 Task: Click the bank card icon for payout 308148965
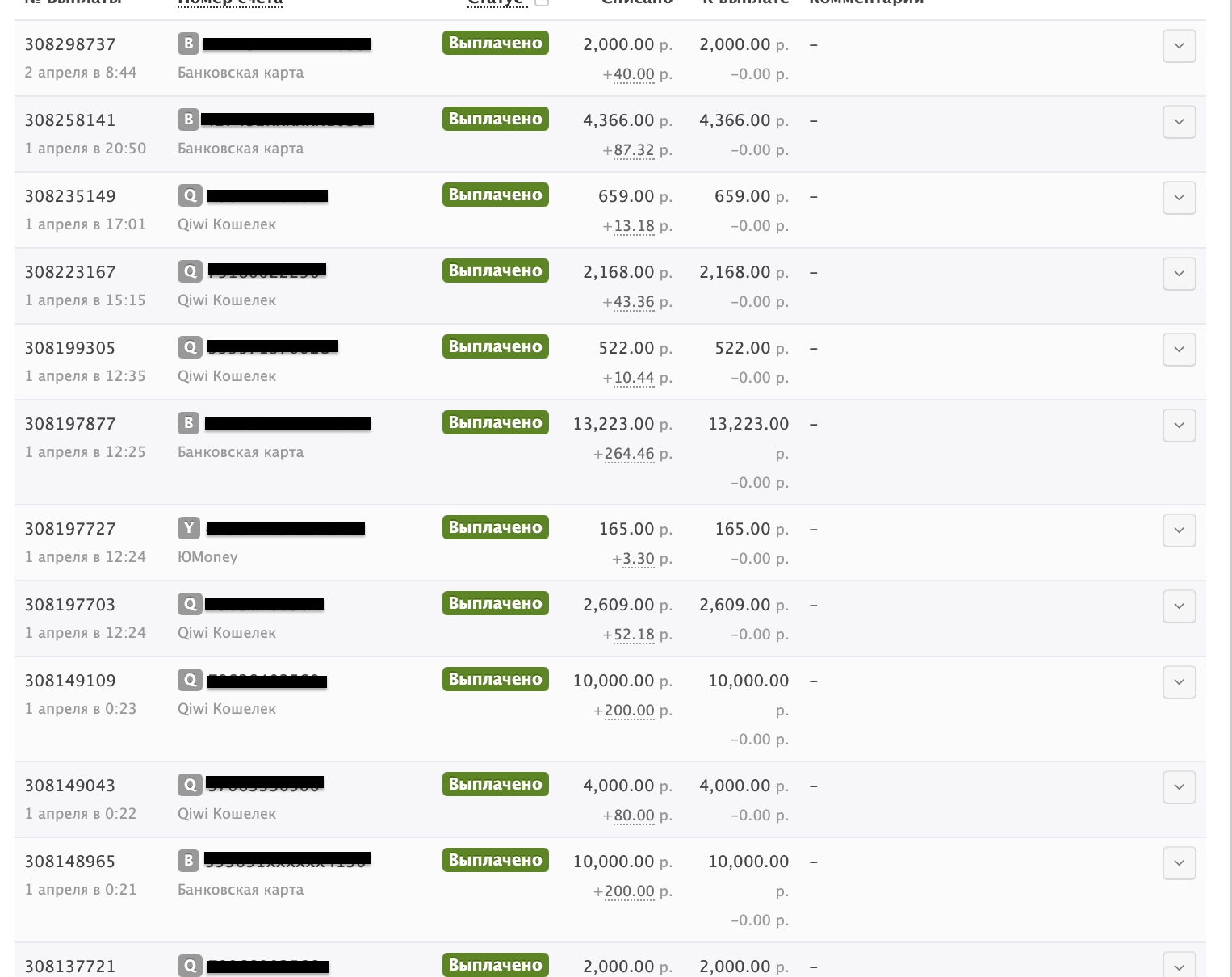click(x=188, y=861)
